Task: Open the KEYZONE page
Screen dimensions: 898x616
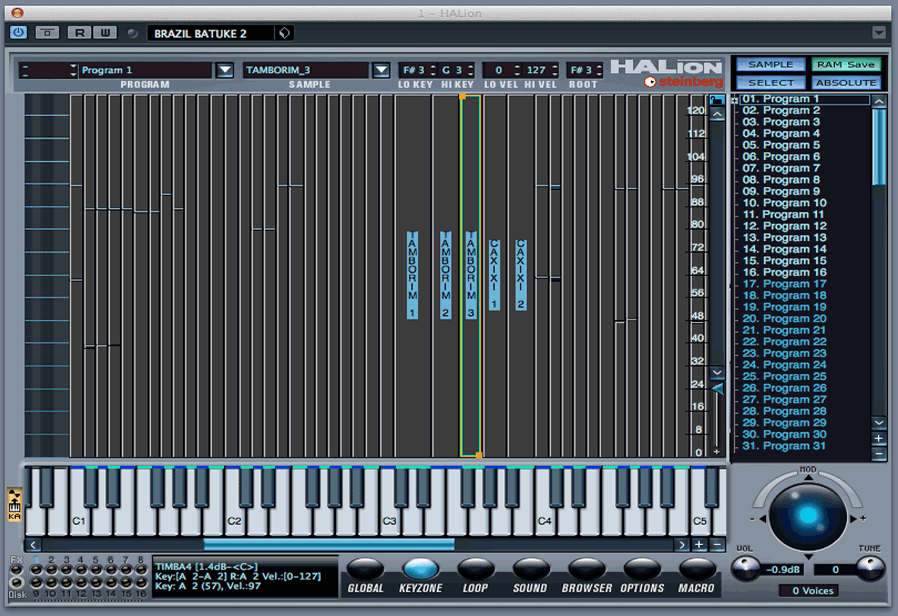Action: coord(421,569)
